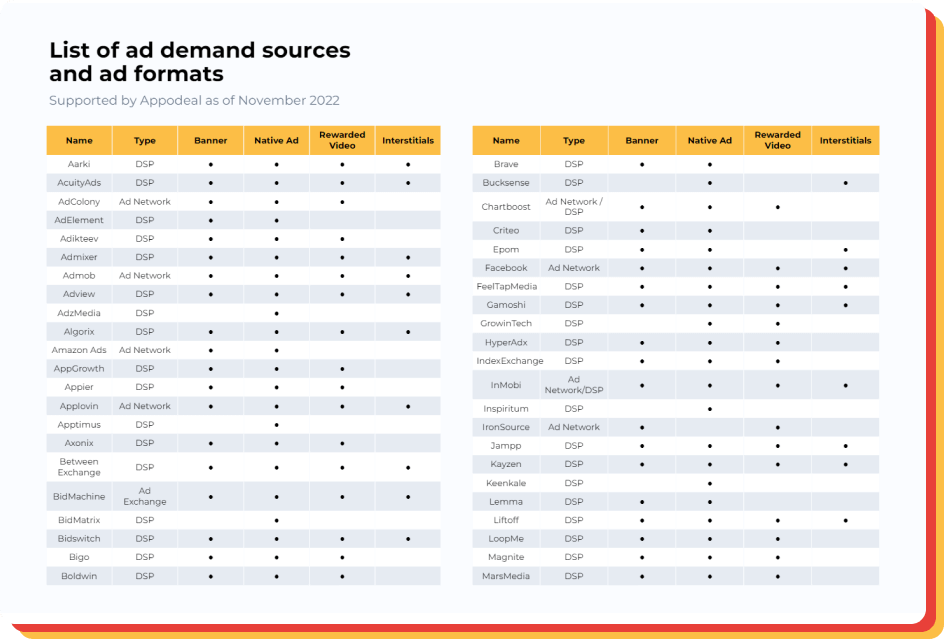944x639 pixels.
Task: Click the Bucksense name cell
Action: pos(506,183)
